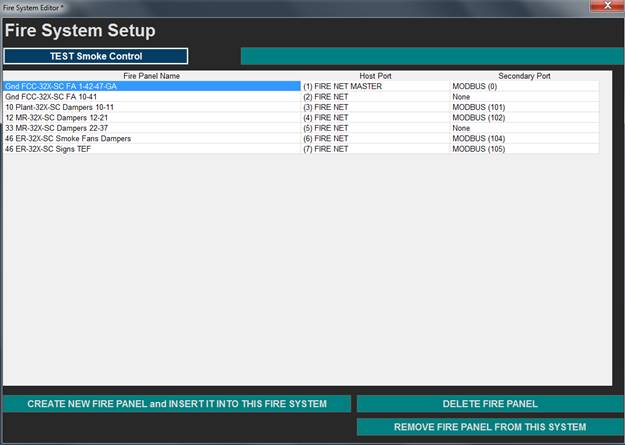Create new fire panel and insert it
This screenshot has width=625, height=445.
tap(177, 404)
